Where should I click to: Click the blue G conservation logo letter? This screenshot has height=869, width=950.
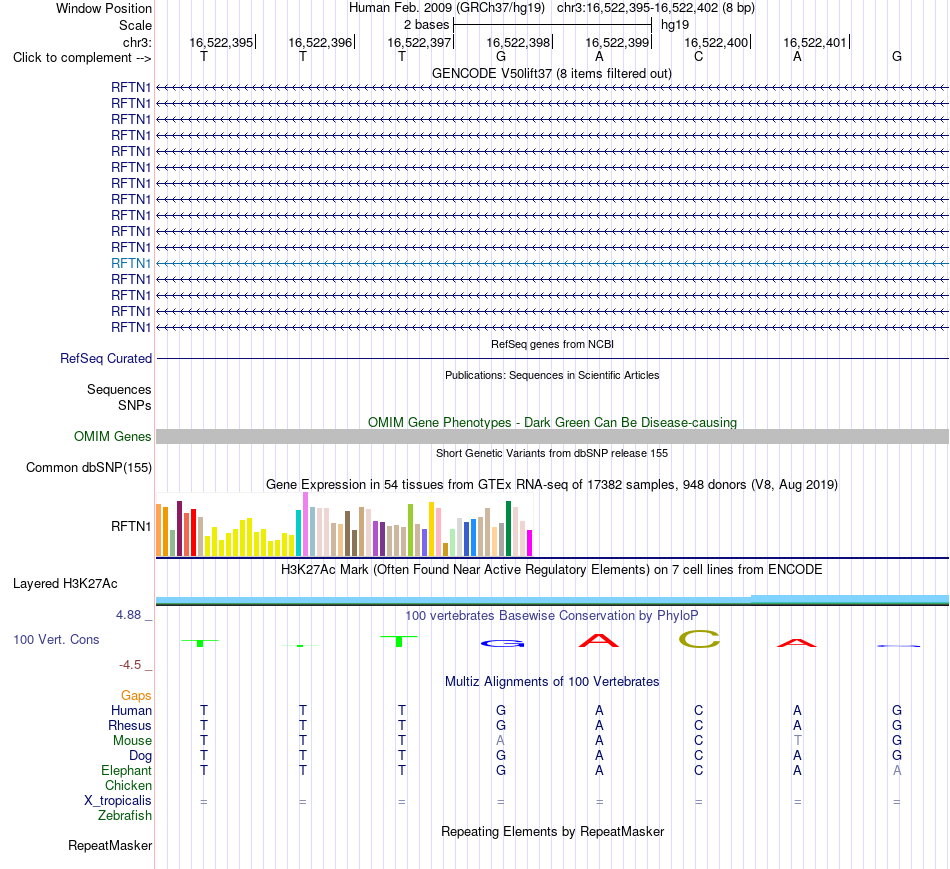[502, 643]
